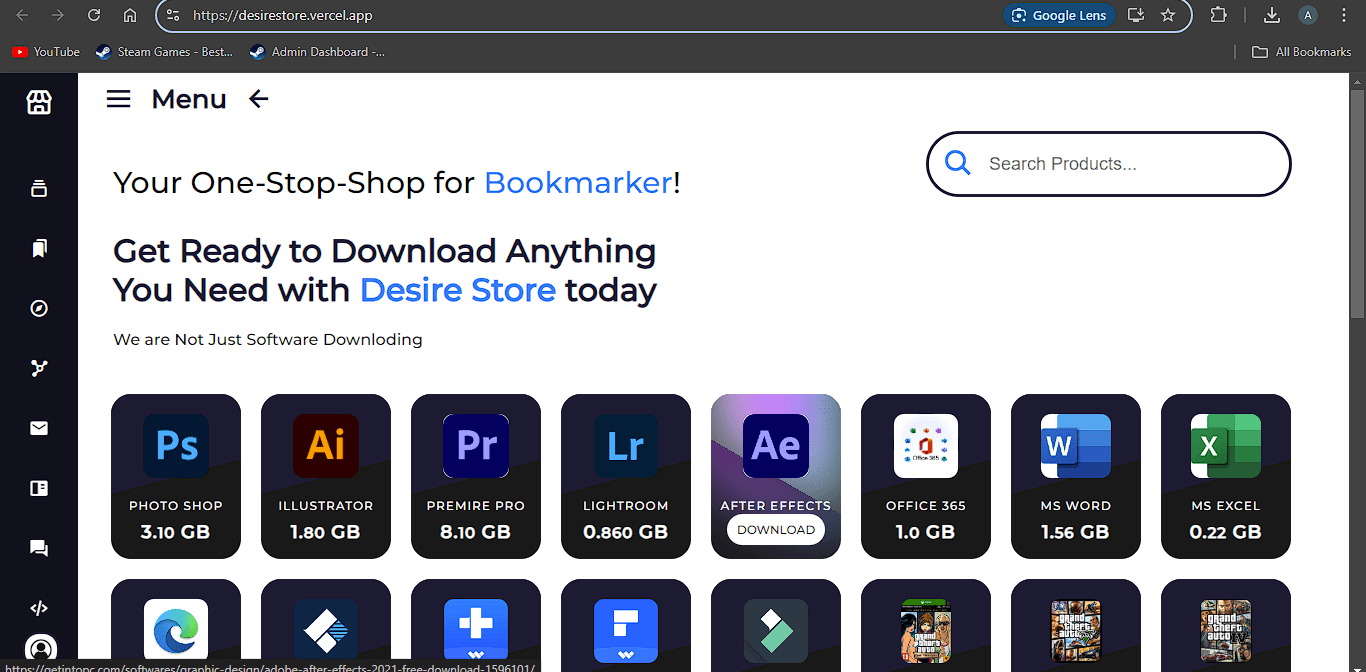1366x672 pixels.
Task: Click the browser reload button
Action: 94,15
